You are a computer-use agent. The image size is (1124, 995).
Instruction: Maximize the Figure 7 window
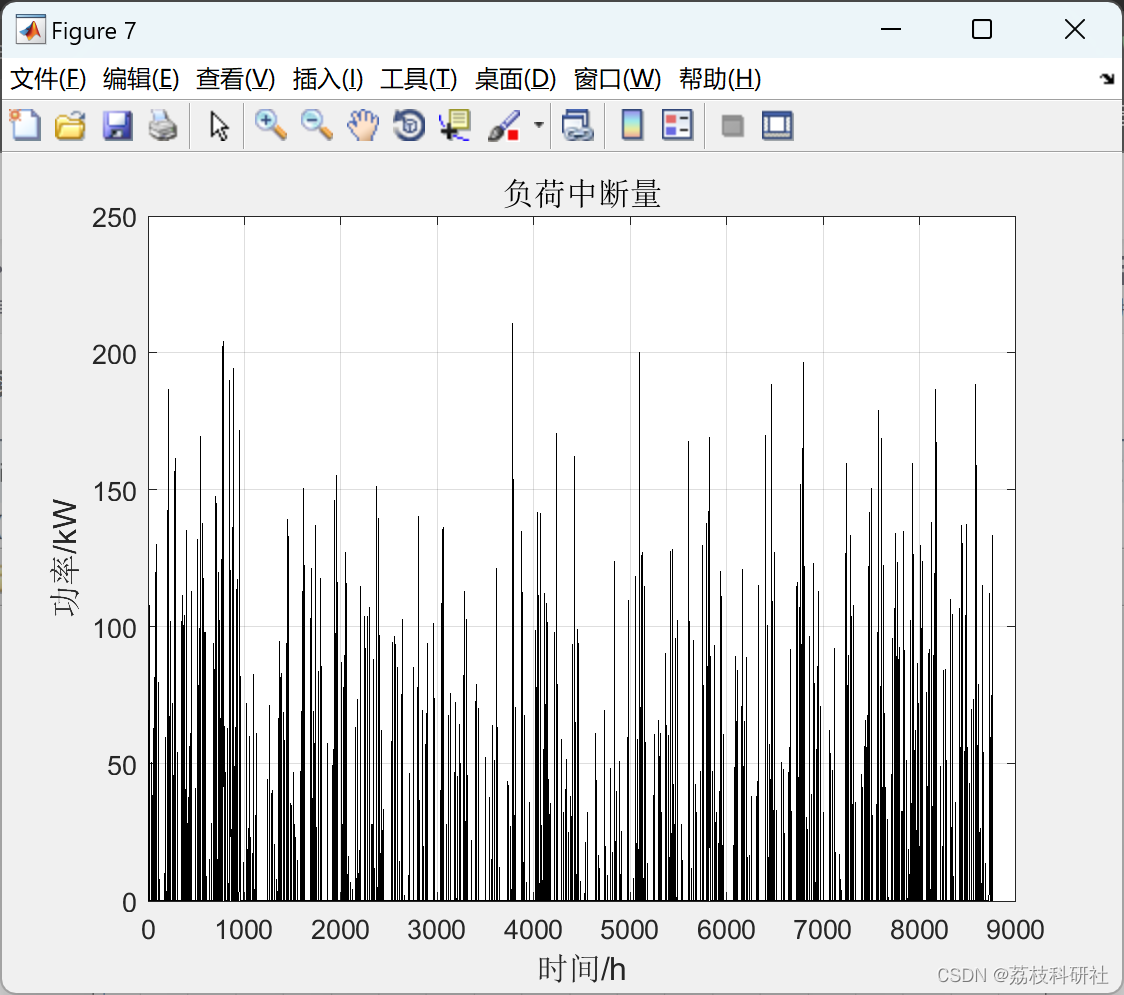pyautogui.click(x=981, y=29)
